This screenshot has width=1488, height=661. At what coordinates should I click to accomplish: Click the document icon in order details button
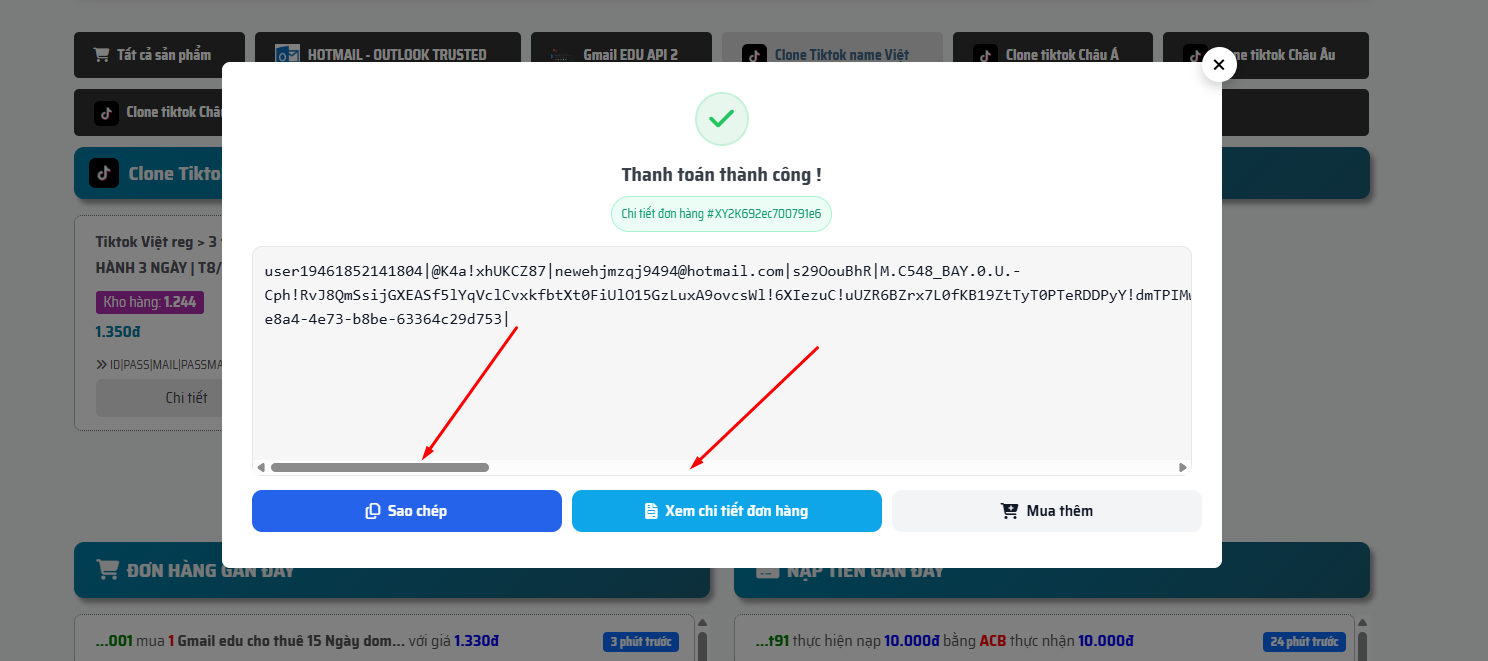(651, 511)
